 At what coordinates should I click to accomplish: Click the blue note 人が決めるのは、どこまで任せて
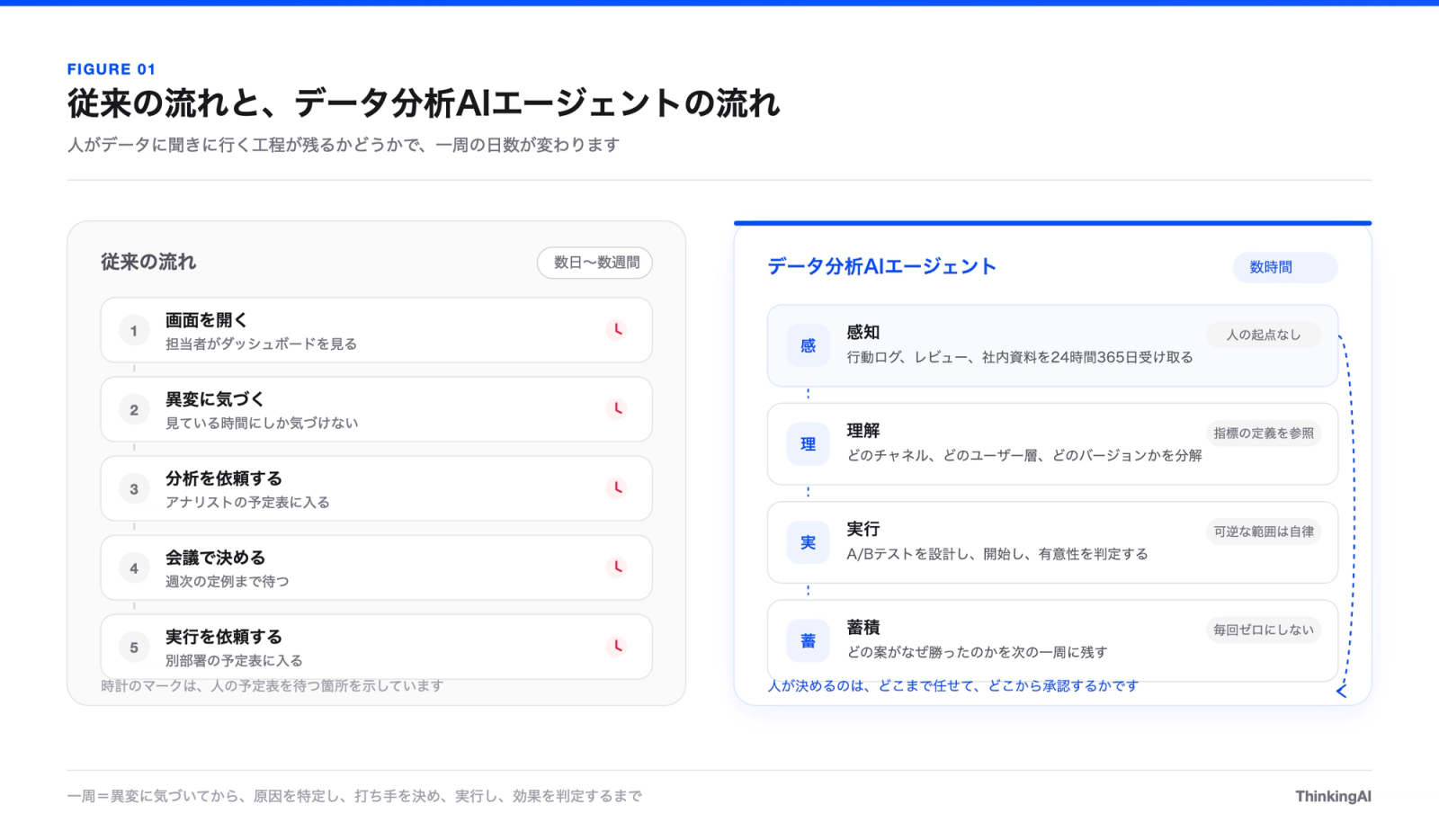953,686
